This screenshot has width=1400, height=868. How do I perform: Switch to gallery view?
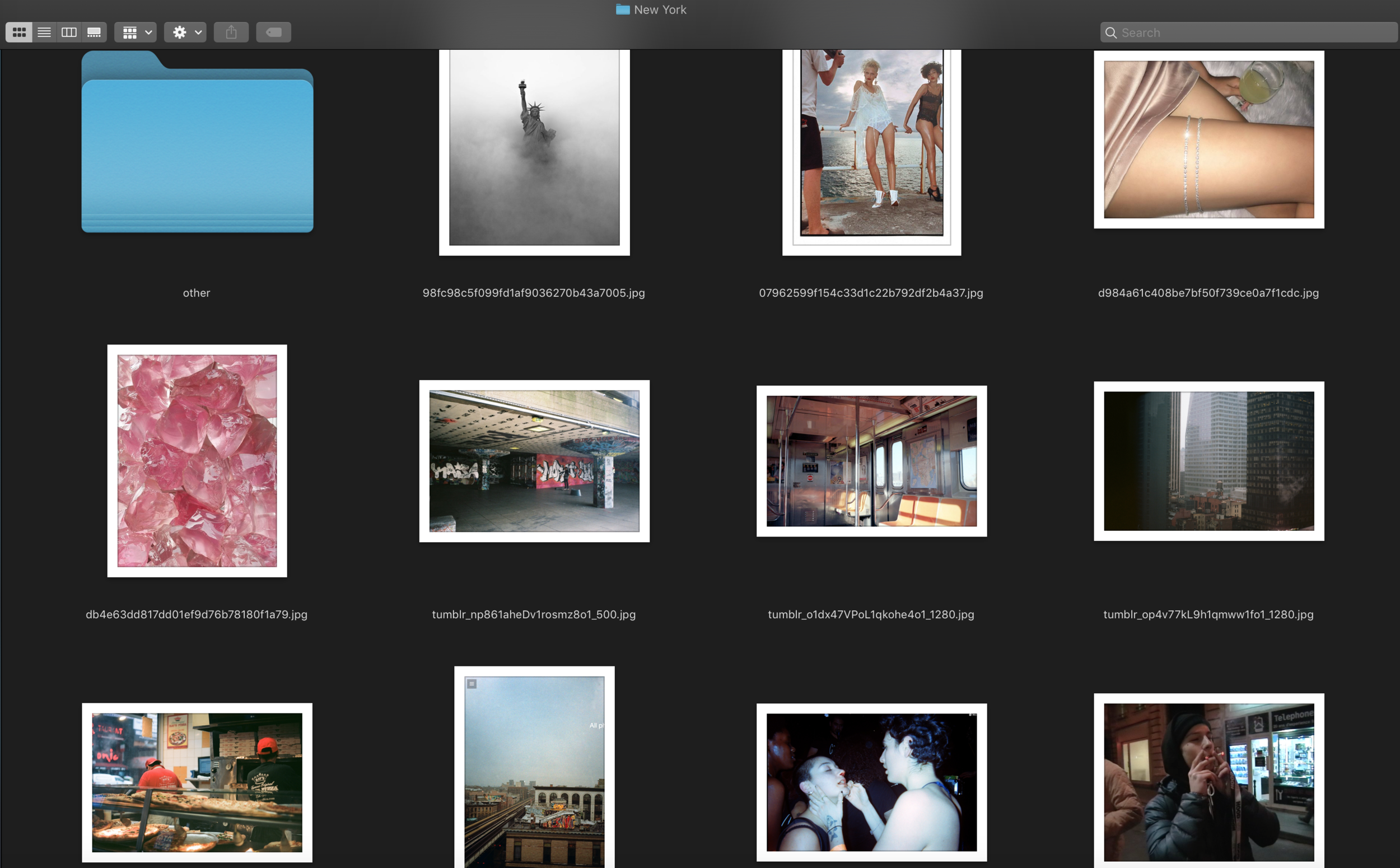pyautogui.click(x=94, y=32)
